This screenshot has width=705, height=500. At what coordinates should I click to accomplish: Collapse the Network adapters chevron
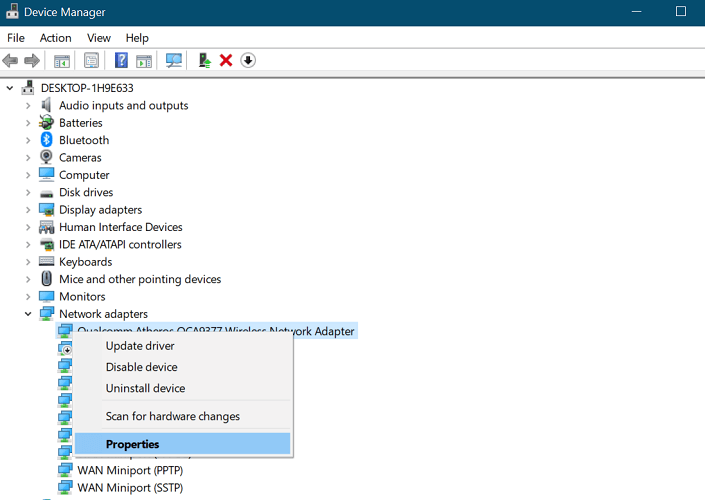point(28,314)
